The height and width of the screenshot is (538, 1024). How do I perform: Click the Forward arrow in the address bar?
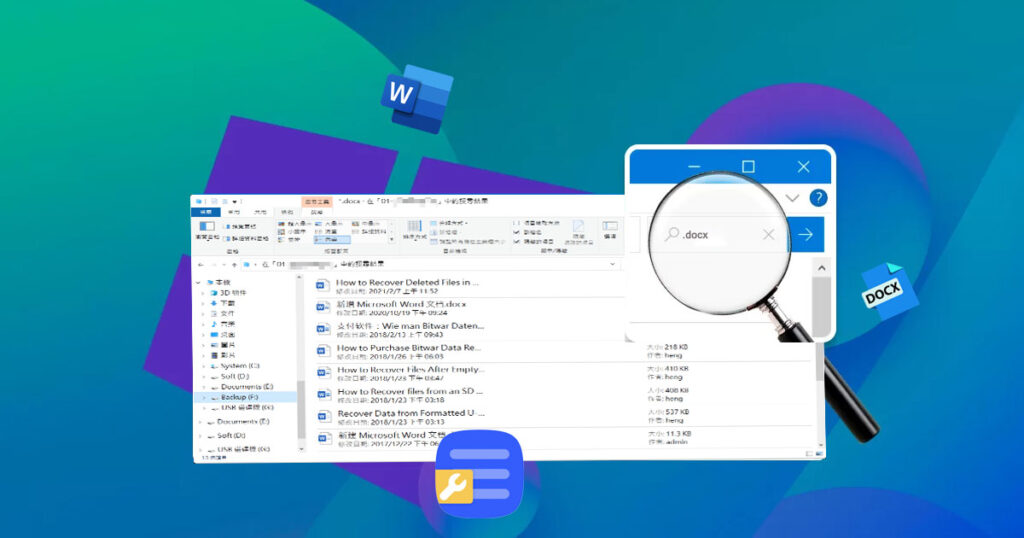click(213, 264)
